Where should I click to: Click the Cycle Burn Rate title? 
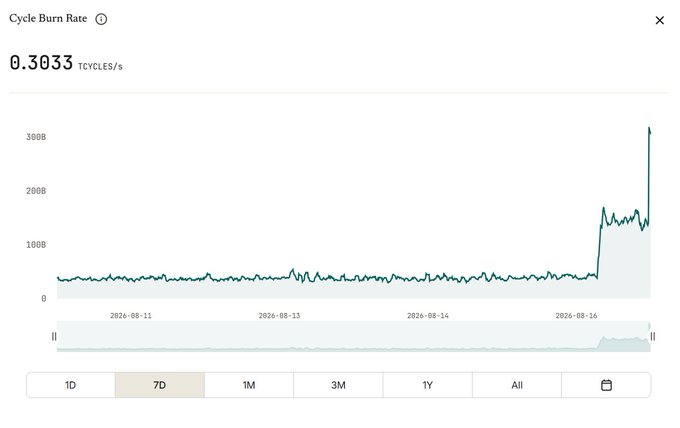click(48, 18)
